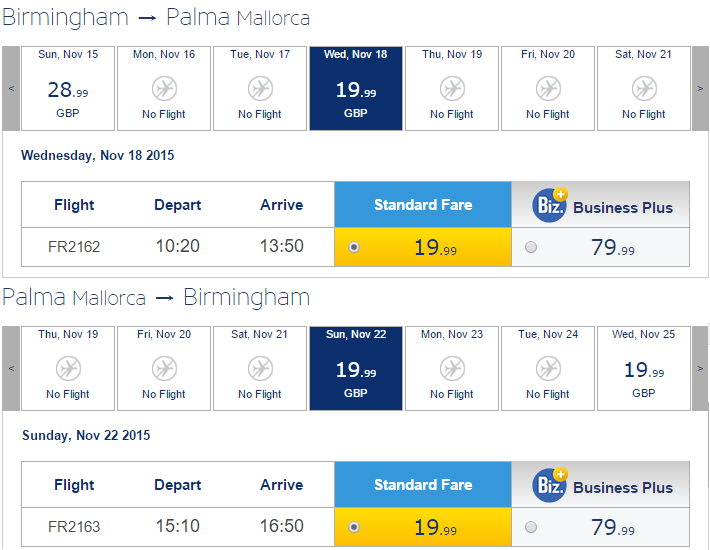Show earlier outbound dates with left arrow
The height and width of the screenshot is (550, 710).
coord(11,88)
